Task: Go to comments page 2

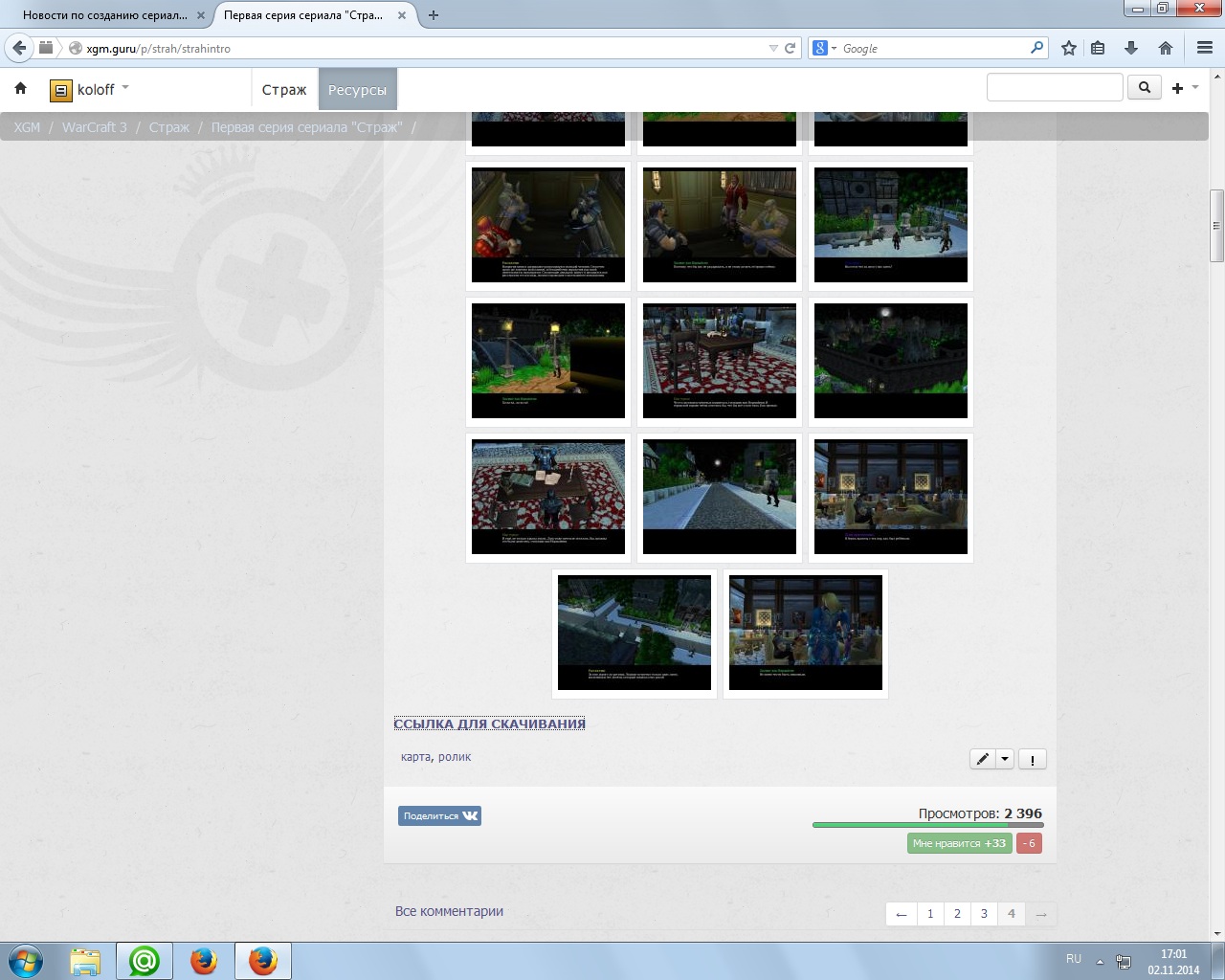Action: 957,914
